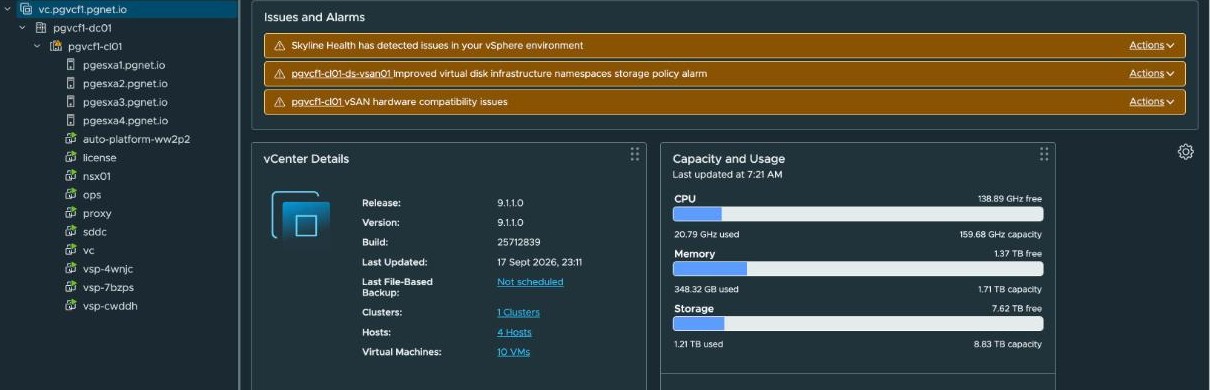Click the VM icon beside the vc entry
The width and height of the screenshot is (1210, 390).
pyautogui.click(x=71, y=250)
